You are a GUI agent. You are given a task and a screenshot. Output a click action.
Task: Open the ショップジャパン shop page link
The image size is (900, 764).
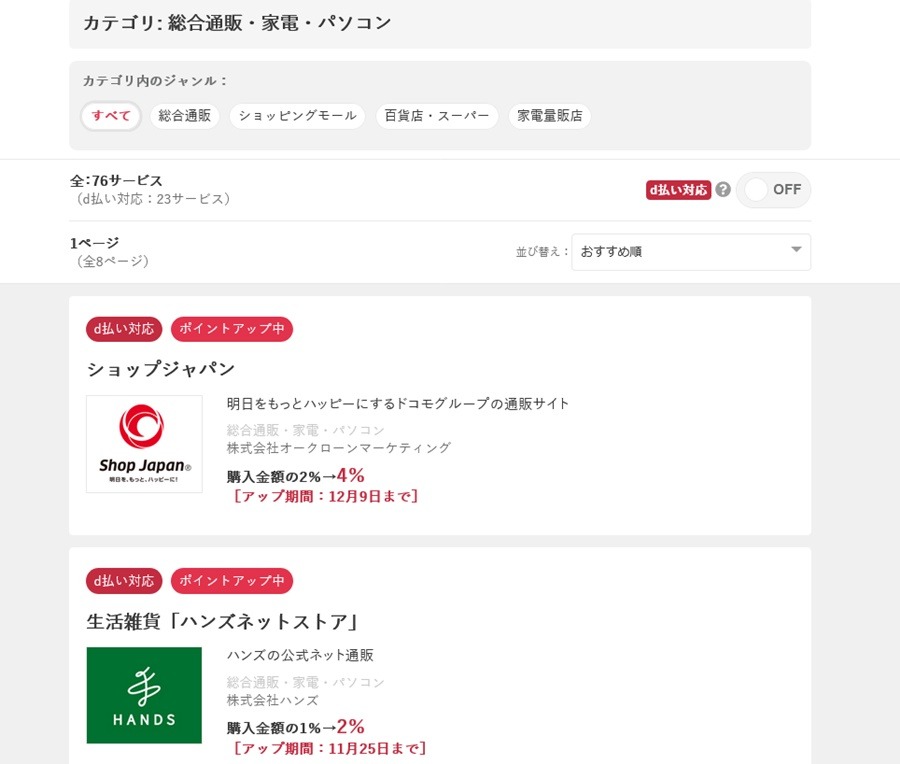click(x=159, y=368)
